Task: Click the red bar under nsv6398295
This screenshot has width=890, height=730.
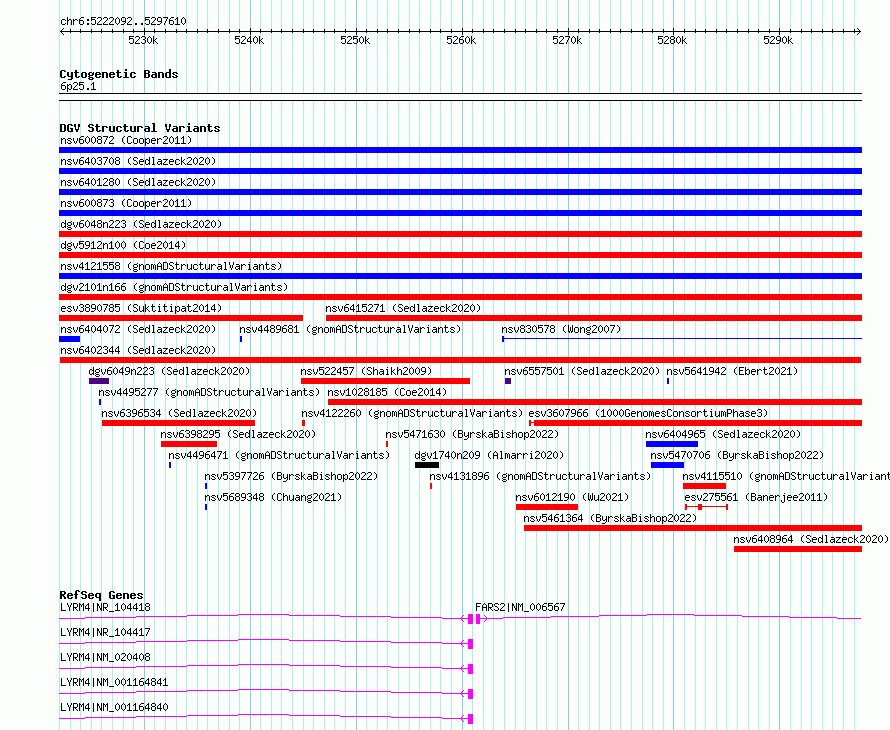Action: click(x=189, y=444)
